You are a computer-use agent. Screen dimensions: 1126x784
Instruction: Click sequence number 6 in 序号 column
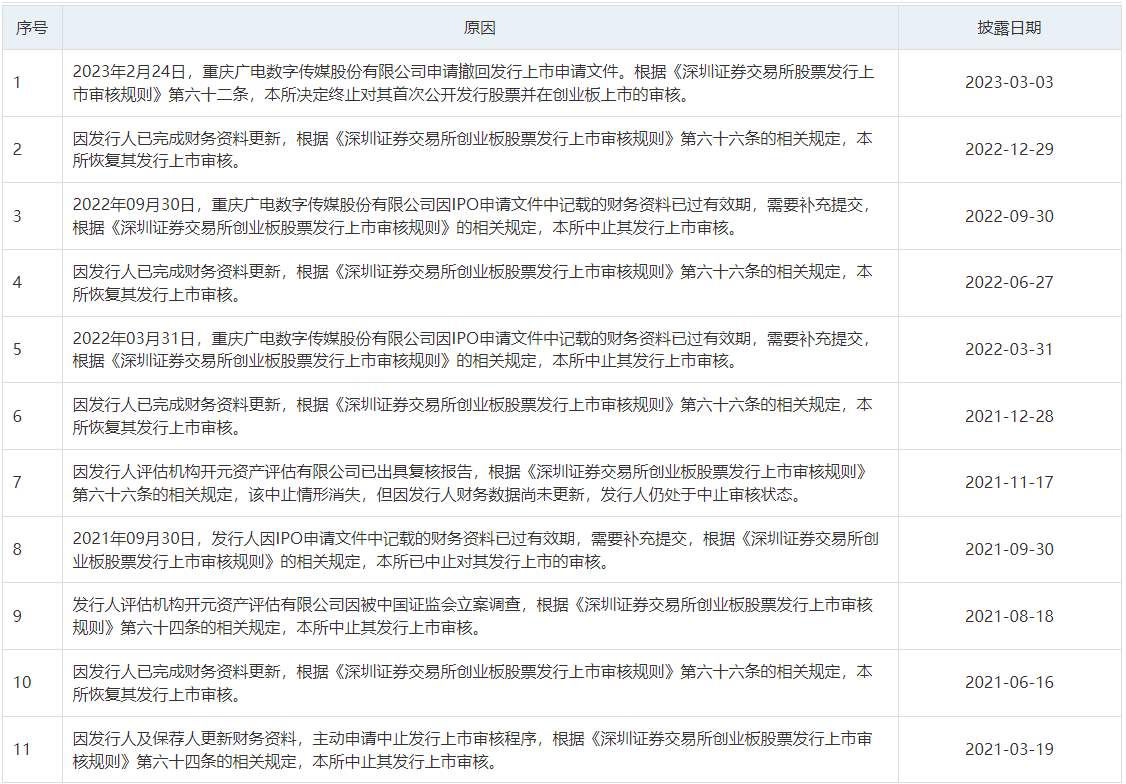18,416
